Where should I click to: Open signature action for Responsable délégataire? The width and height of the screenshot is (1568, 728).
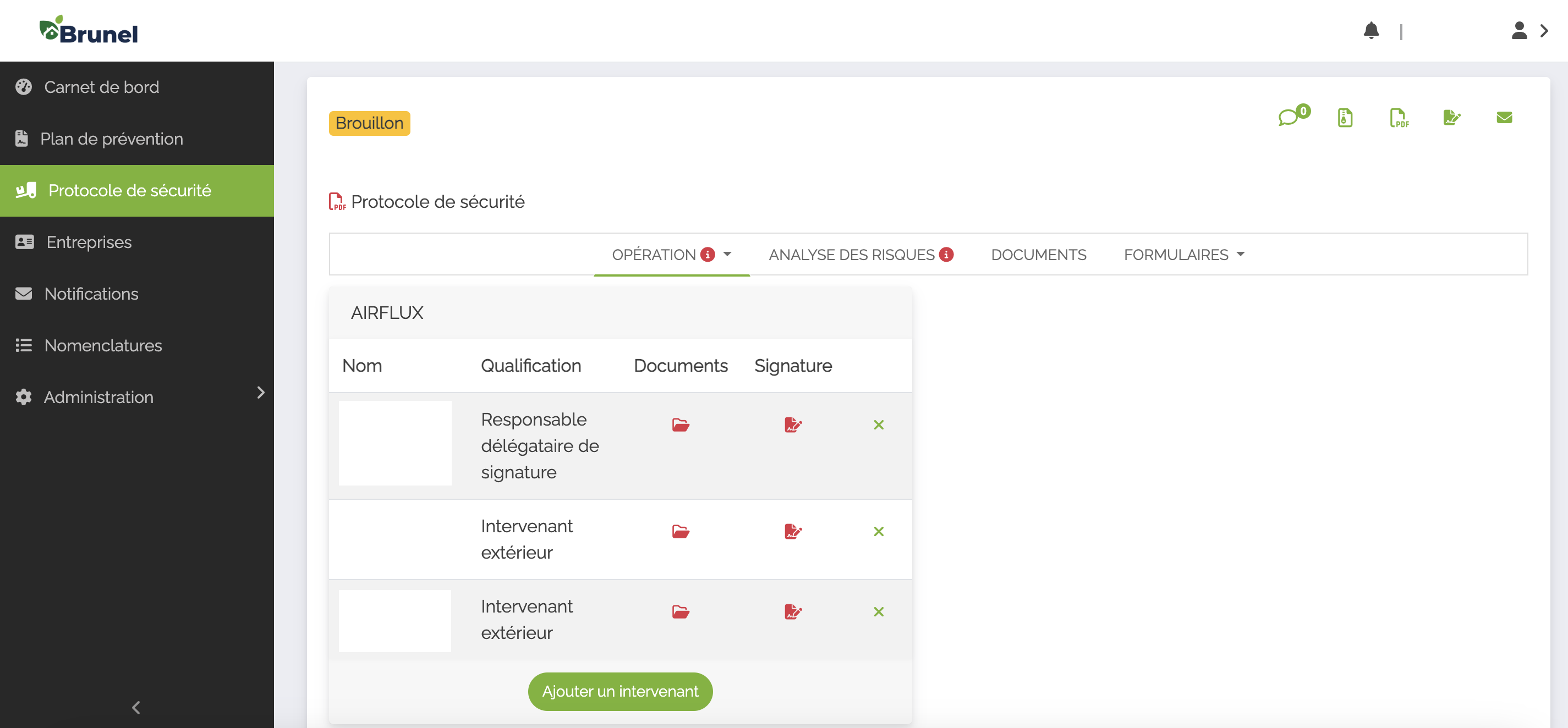(x=793, y=424)
